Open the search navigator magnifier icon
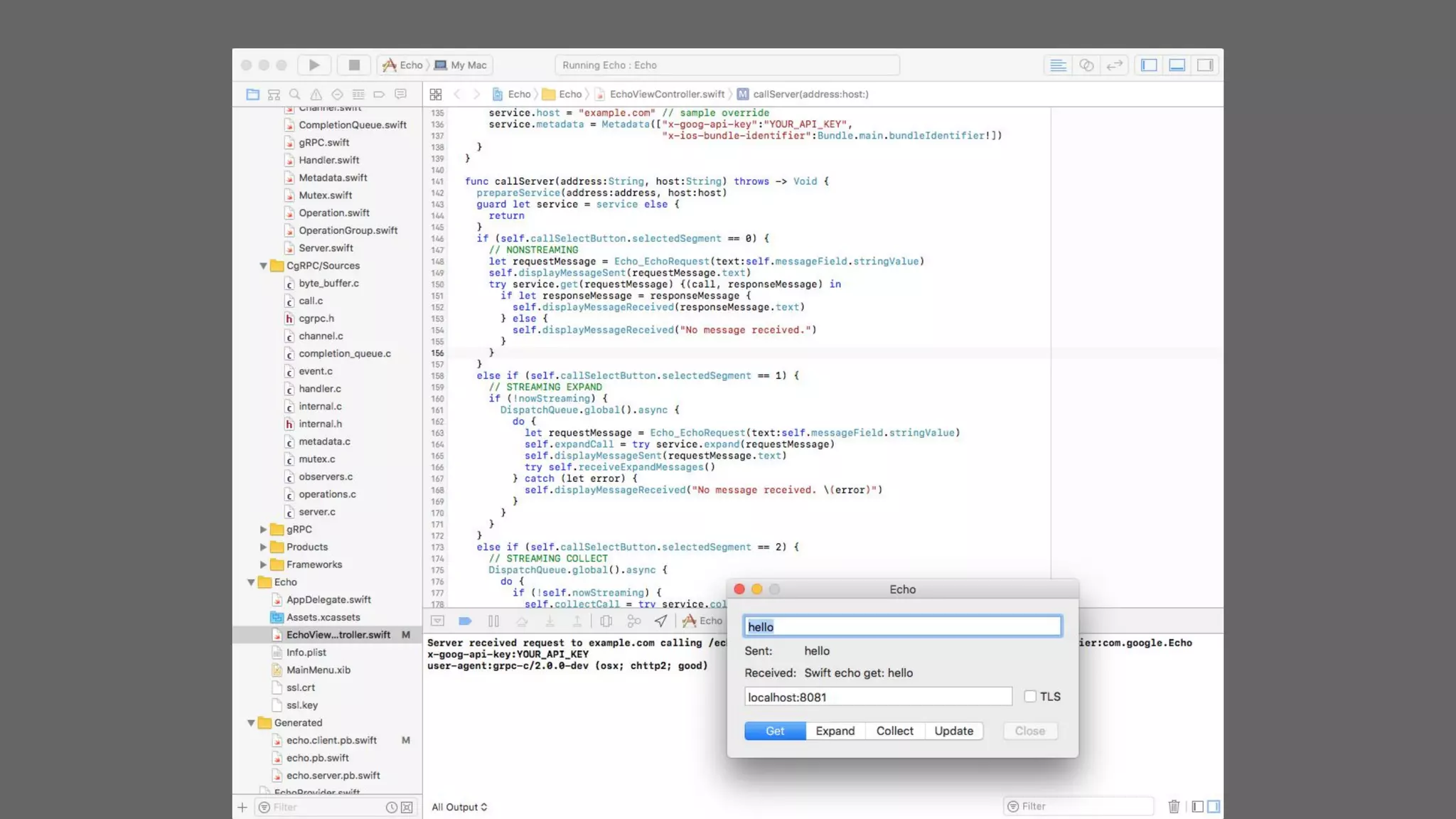Screen dimensions: 1456x819 point(295,94)
